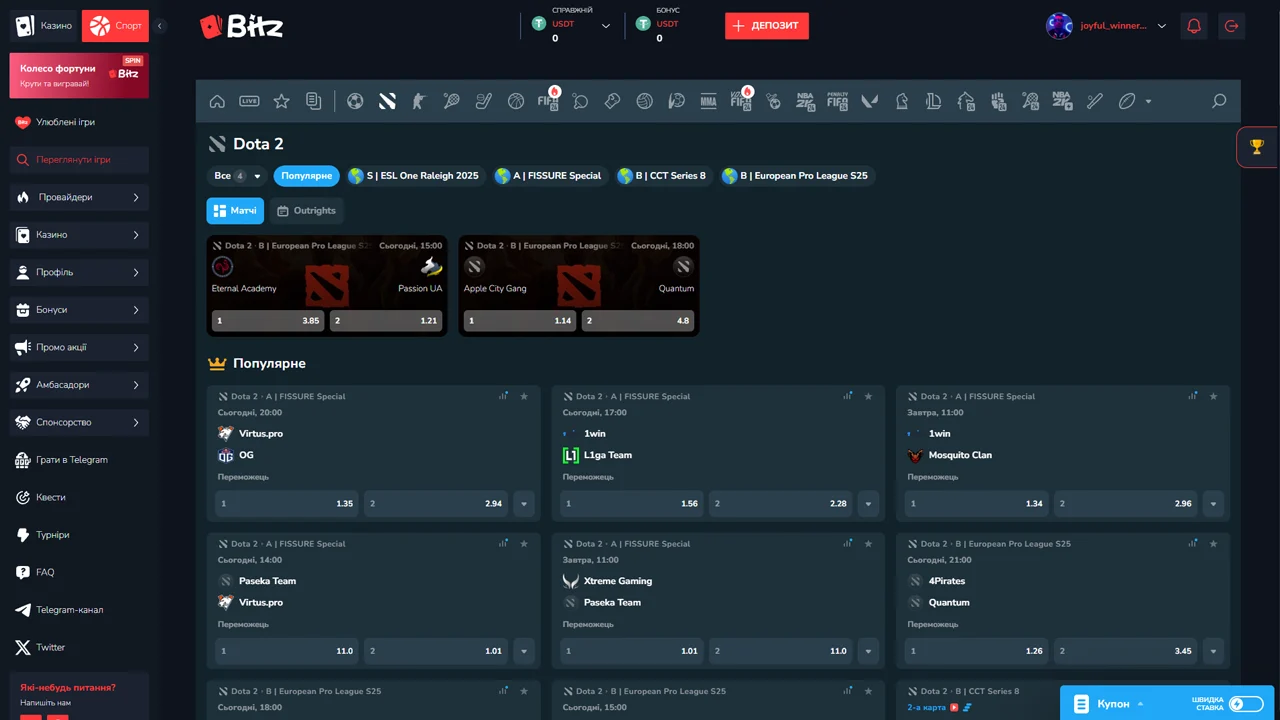The image size is (1280, 720).
Task: Bet on L1ga Team at odds 2.28
Action: tap(780, 504)
